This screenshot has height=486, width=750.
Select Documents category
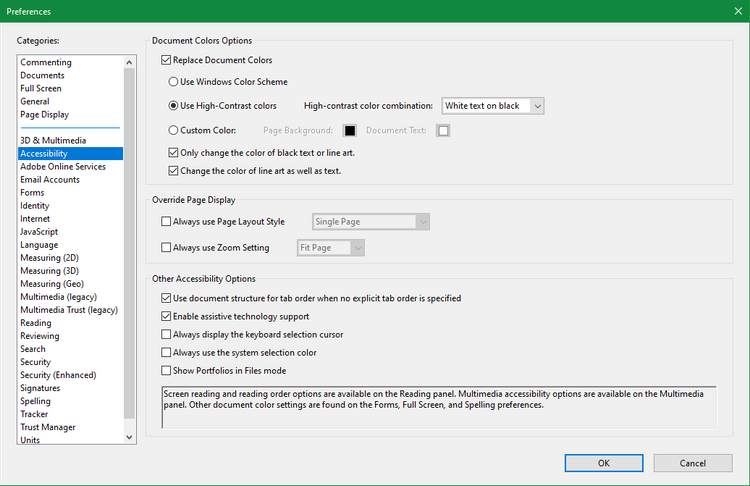click(42, 75)
